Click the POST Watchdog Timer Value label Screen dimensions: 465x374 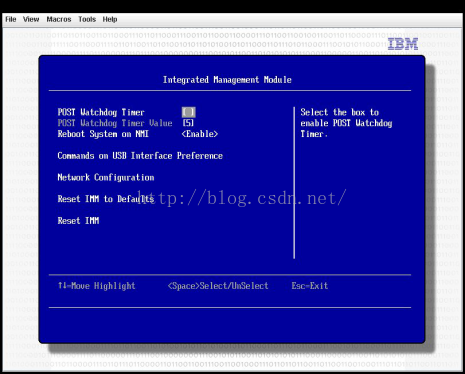(115, 123)
